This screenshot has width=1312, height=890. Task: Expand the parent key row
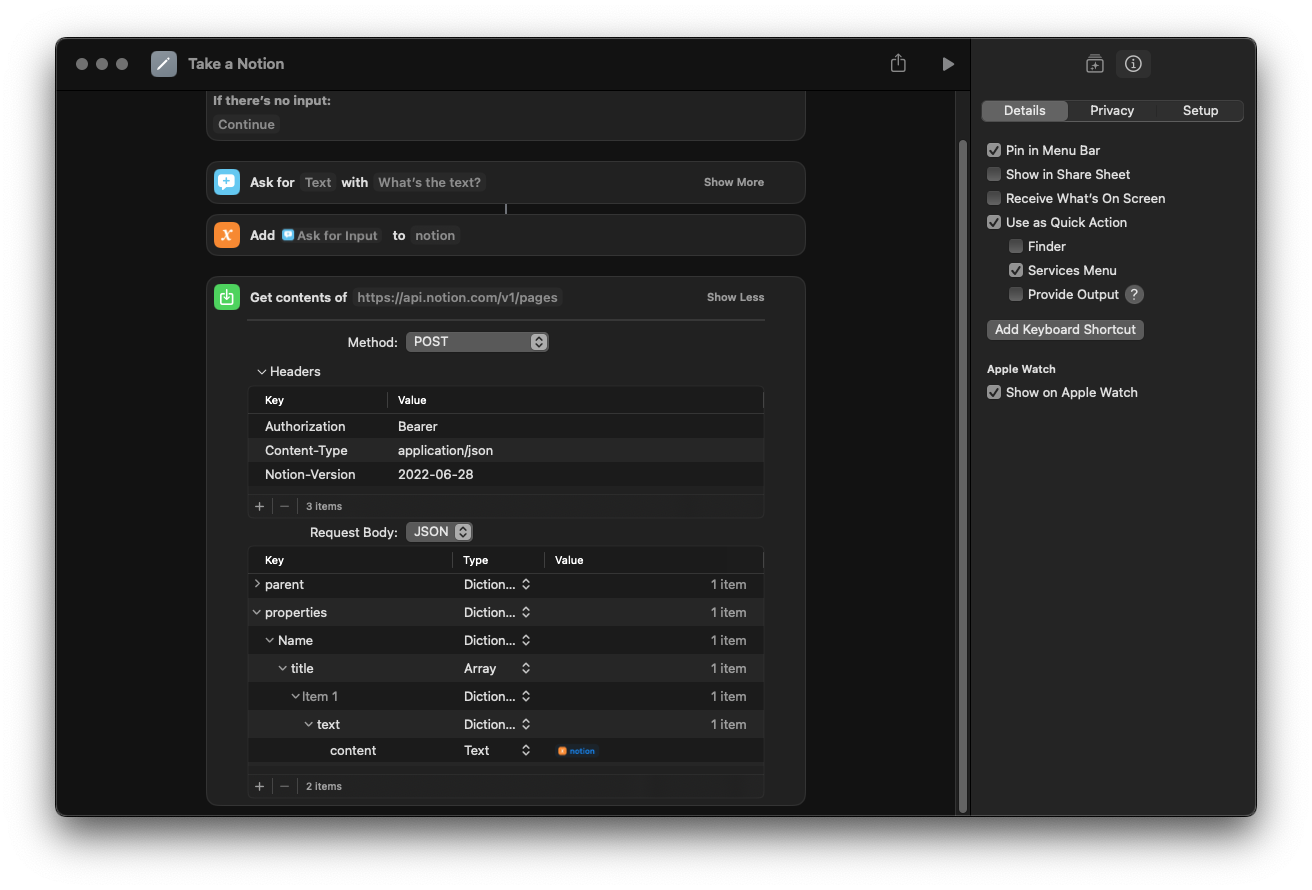click(257, 584)
